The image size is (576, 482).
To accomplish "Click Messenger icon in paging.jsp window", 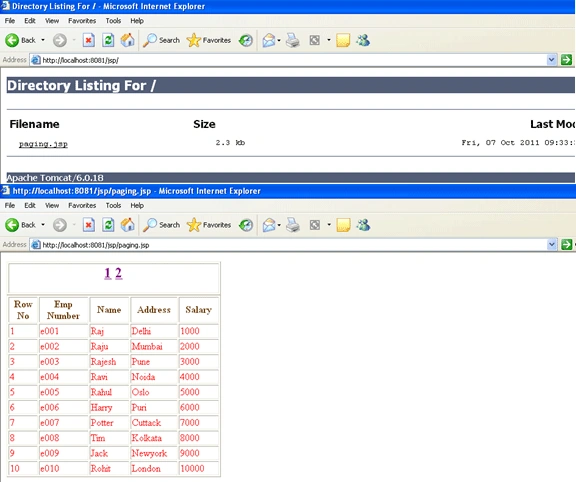I will [363, 225].
